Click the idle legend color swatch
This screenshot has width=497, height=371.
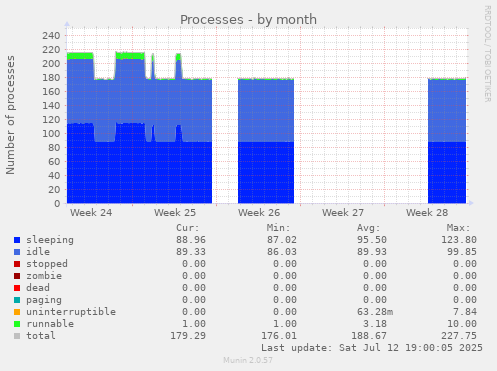[17, 252]
